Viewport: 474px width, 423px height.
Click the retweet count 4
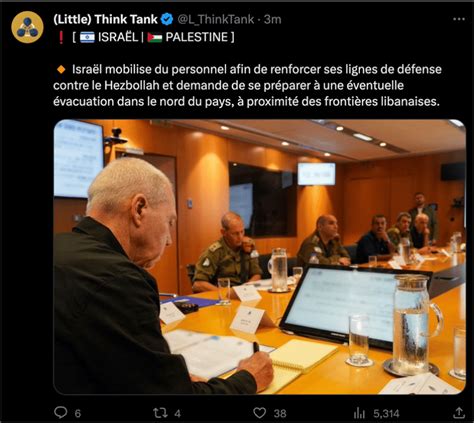click(178, 414)
